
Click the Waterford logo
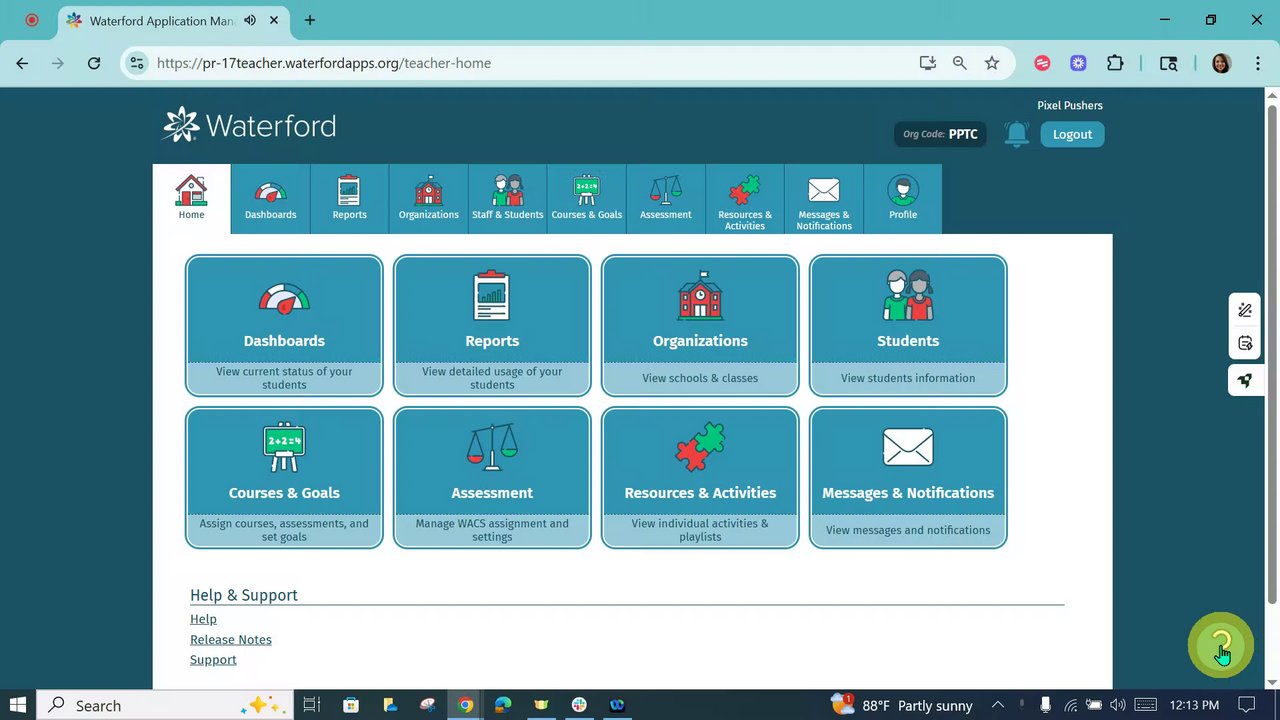[x=249, y=125]
